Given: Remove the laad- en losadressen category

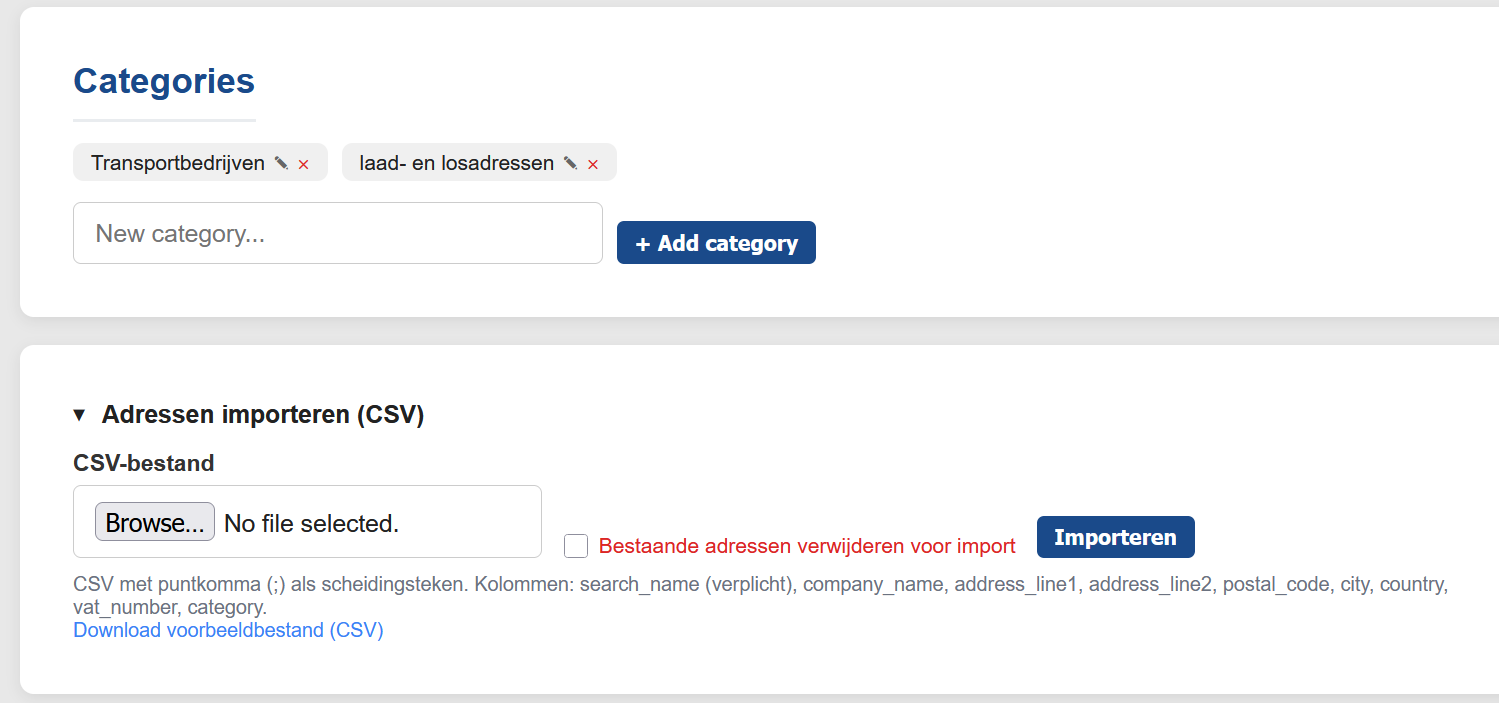Looking at the screenshot, I should [x=593, y=164].
